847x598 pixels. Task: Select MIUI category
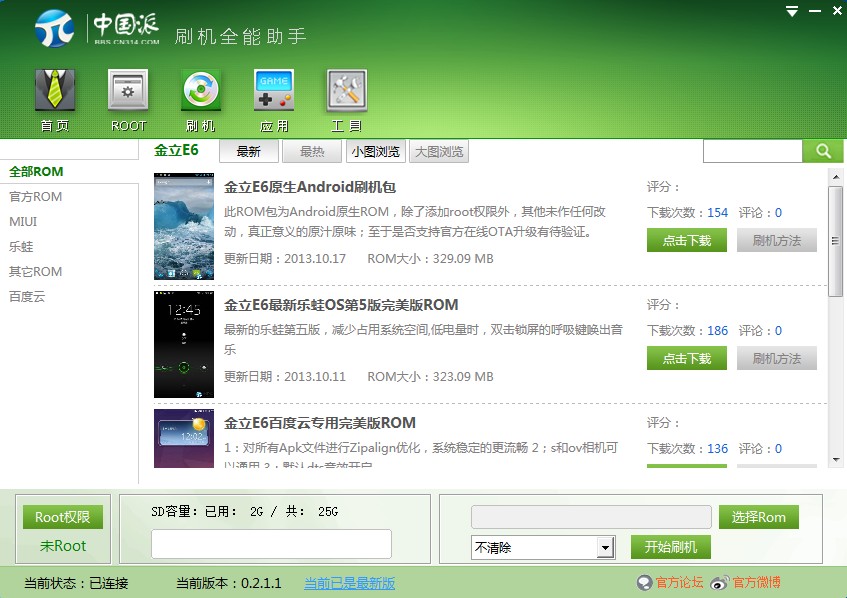(23, 221)
